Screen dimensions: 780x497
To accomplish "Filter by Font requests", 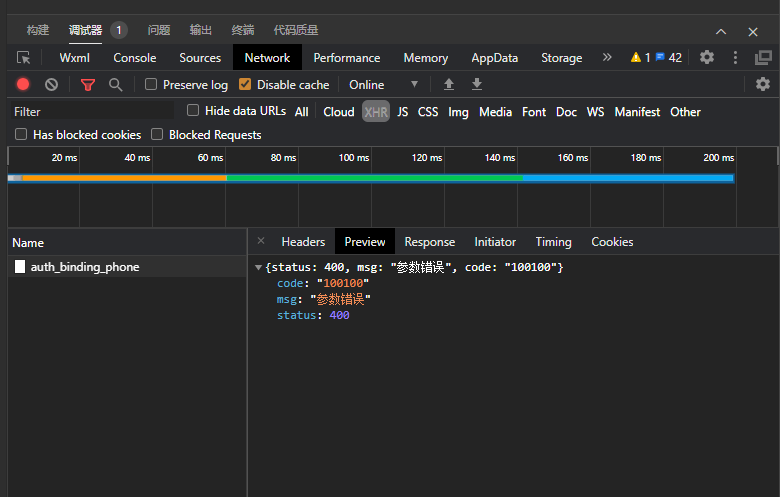I will click(534, 112).
